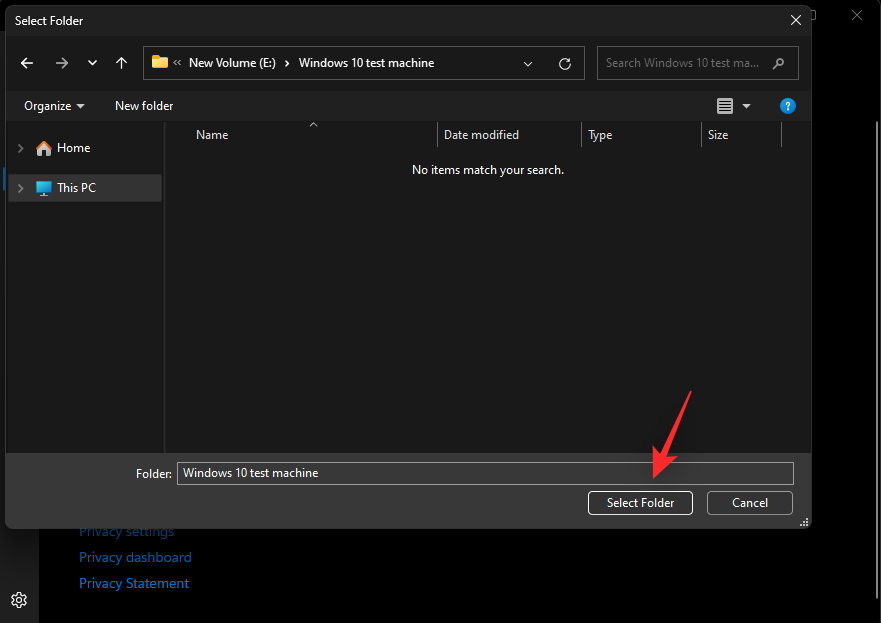Open the Organize menu

54,106
